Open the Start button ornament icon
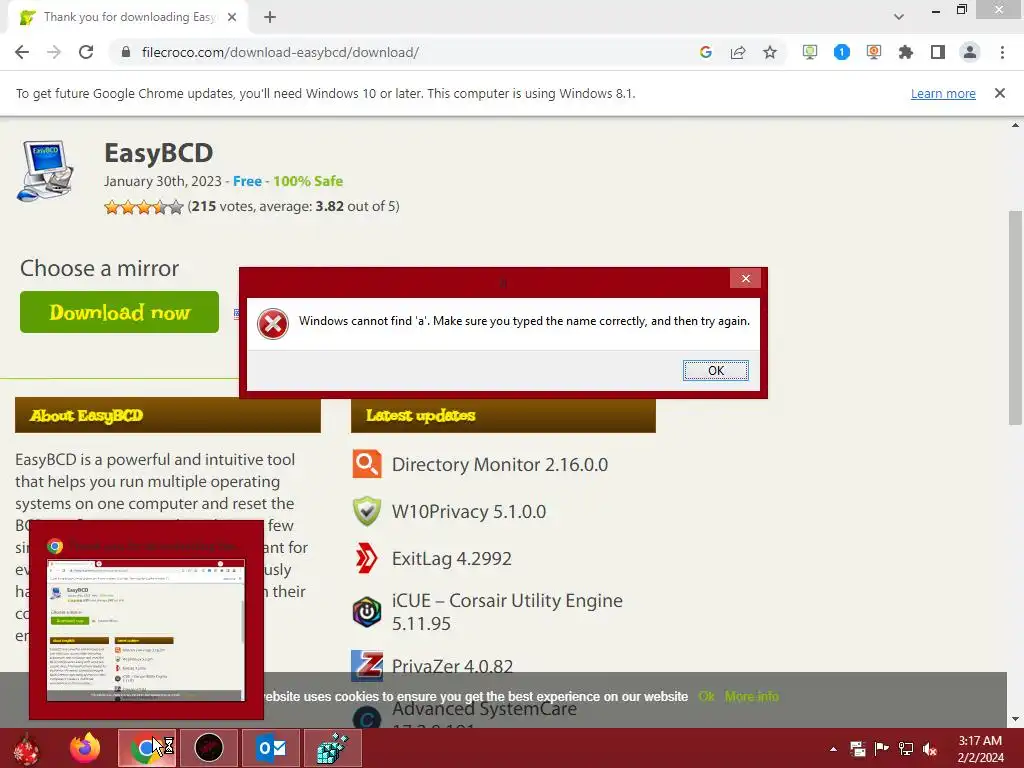The width and height of the screenshot is (1024, 768). 27,748
